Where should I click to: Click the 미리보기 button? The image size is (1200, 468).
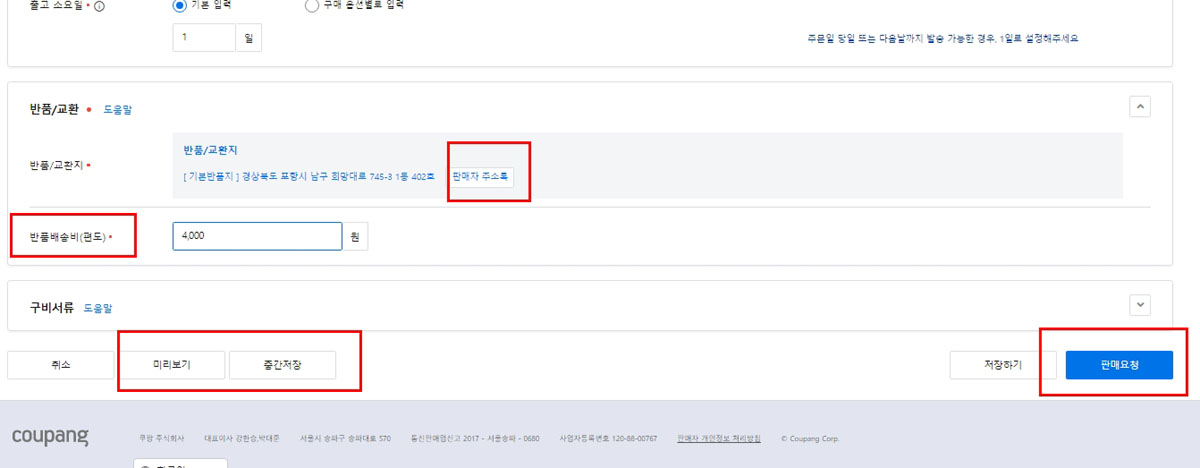(x=172, y=365)
